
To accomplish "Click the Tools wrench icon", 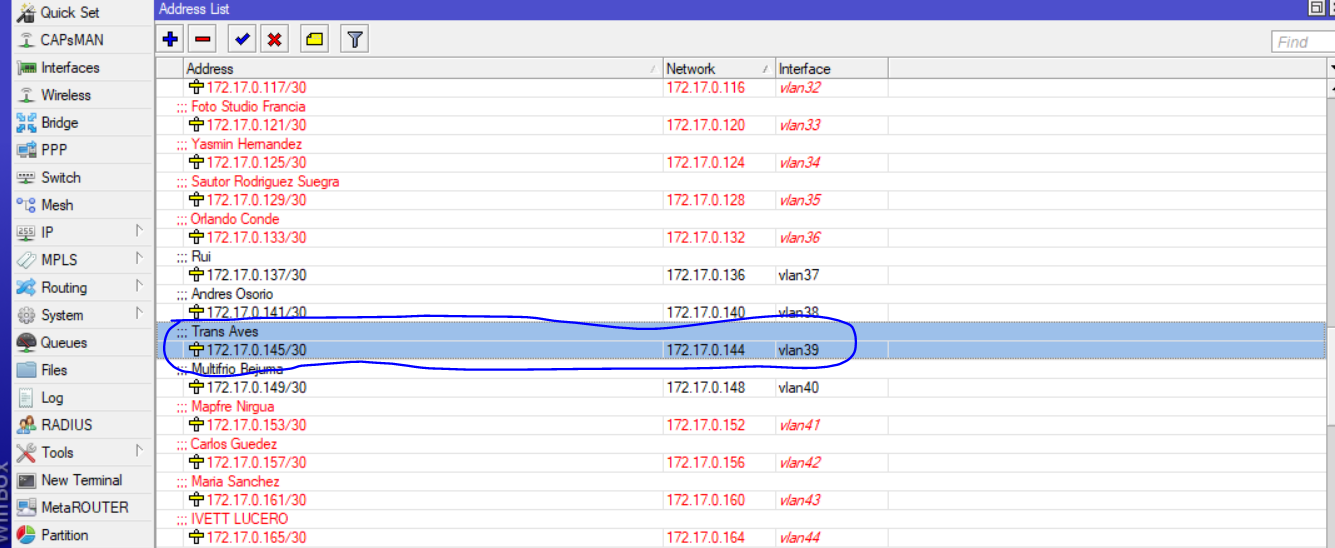I will pos(26,452).
